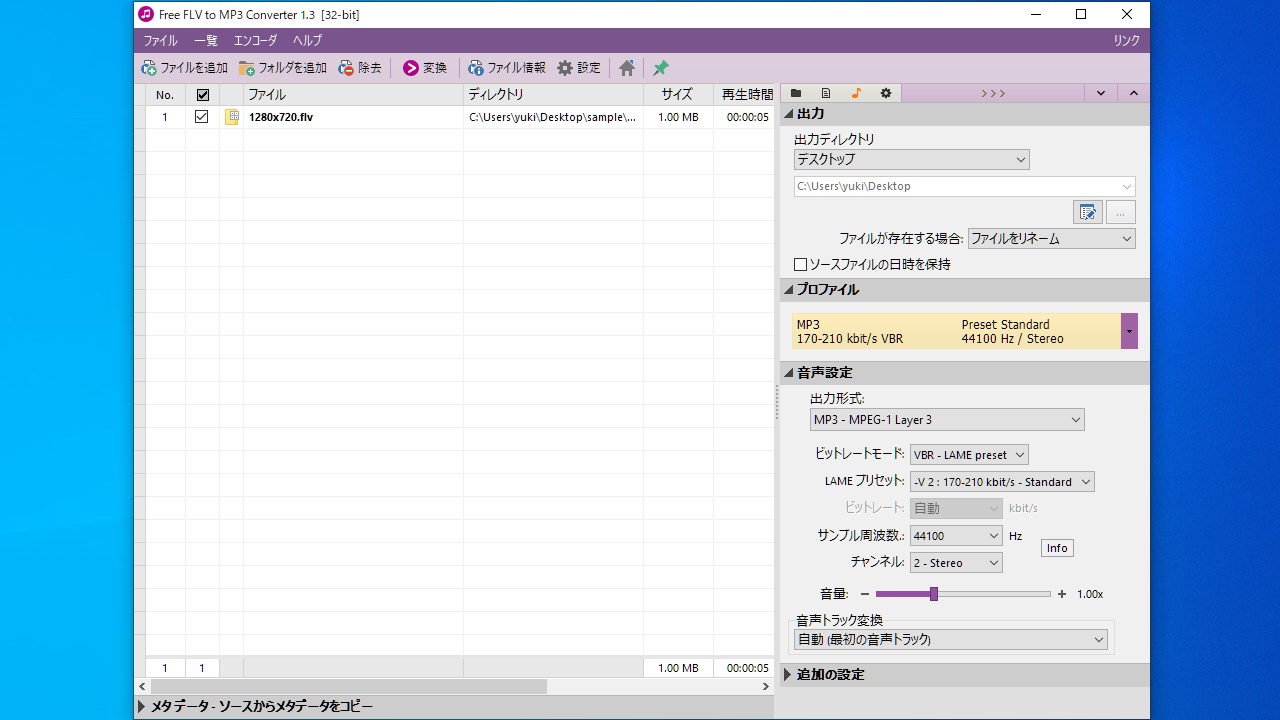Select the 1280x720.flv file name

coord(281,117)
